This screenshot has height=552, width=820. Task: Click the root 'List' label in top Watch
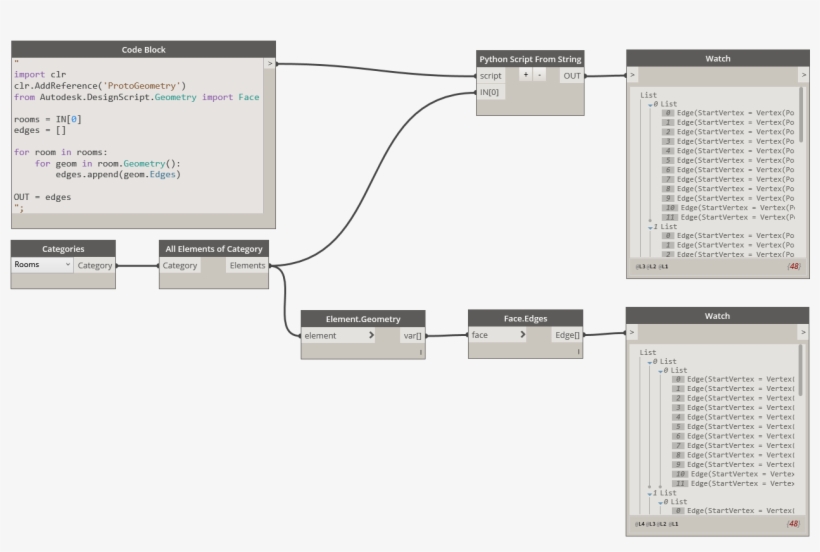(648, 95)
